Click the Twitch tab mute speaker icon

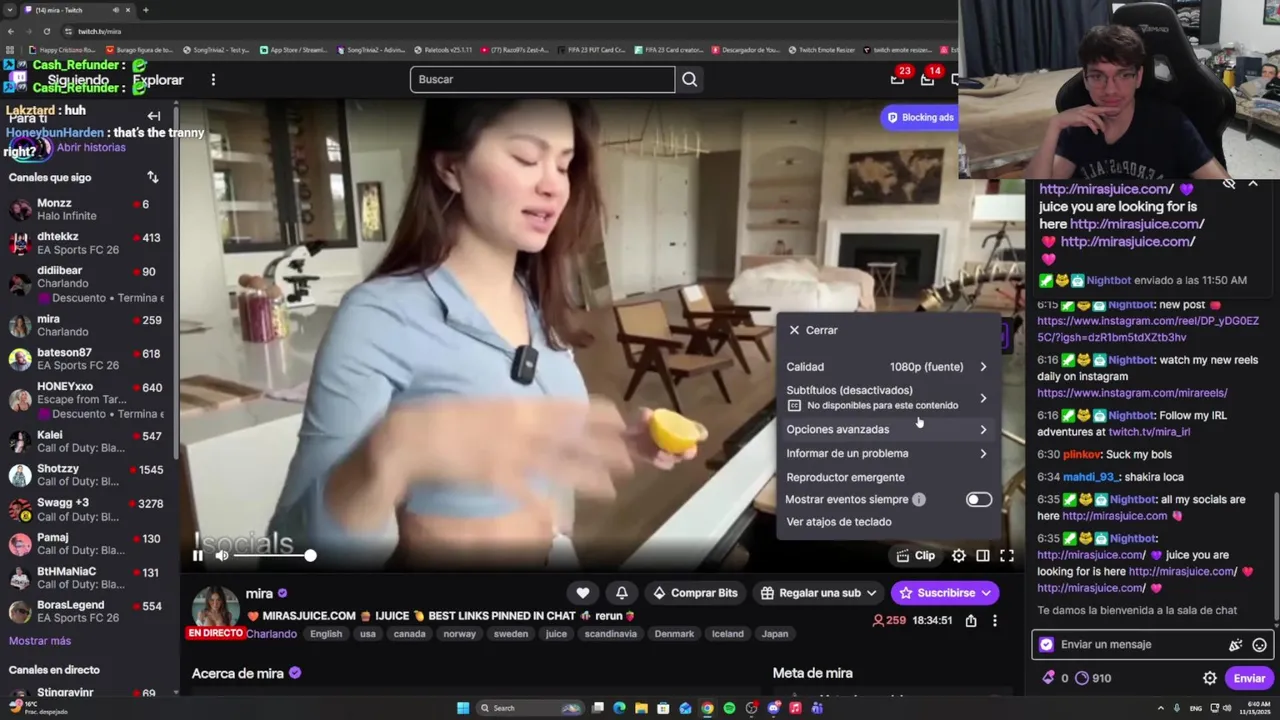[x=116, y=10]
